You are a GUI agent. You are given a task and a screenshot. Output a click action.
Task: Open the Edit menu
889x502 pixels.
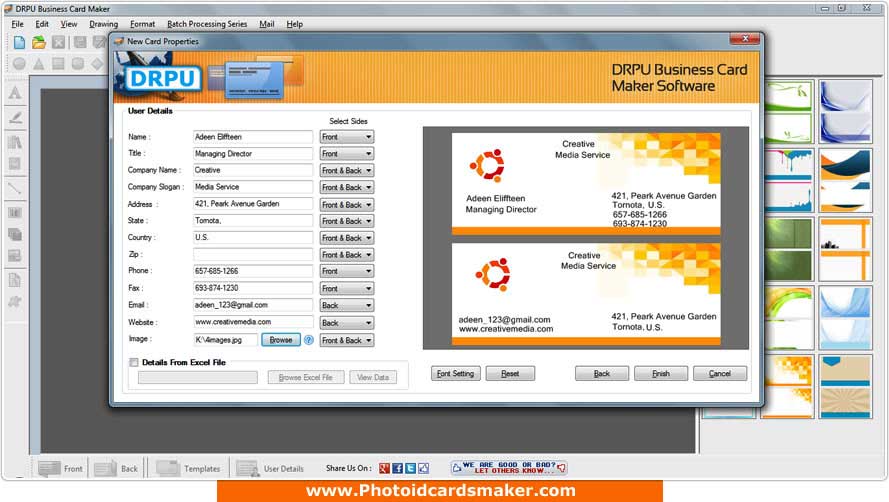(42, 24)
